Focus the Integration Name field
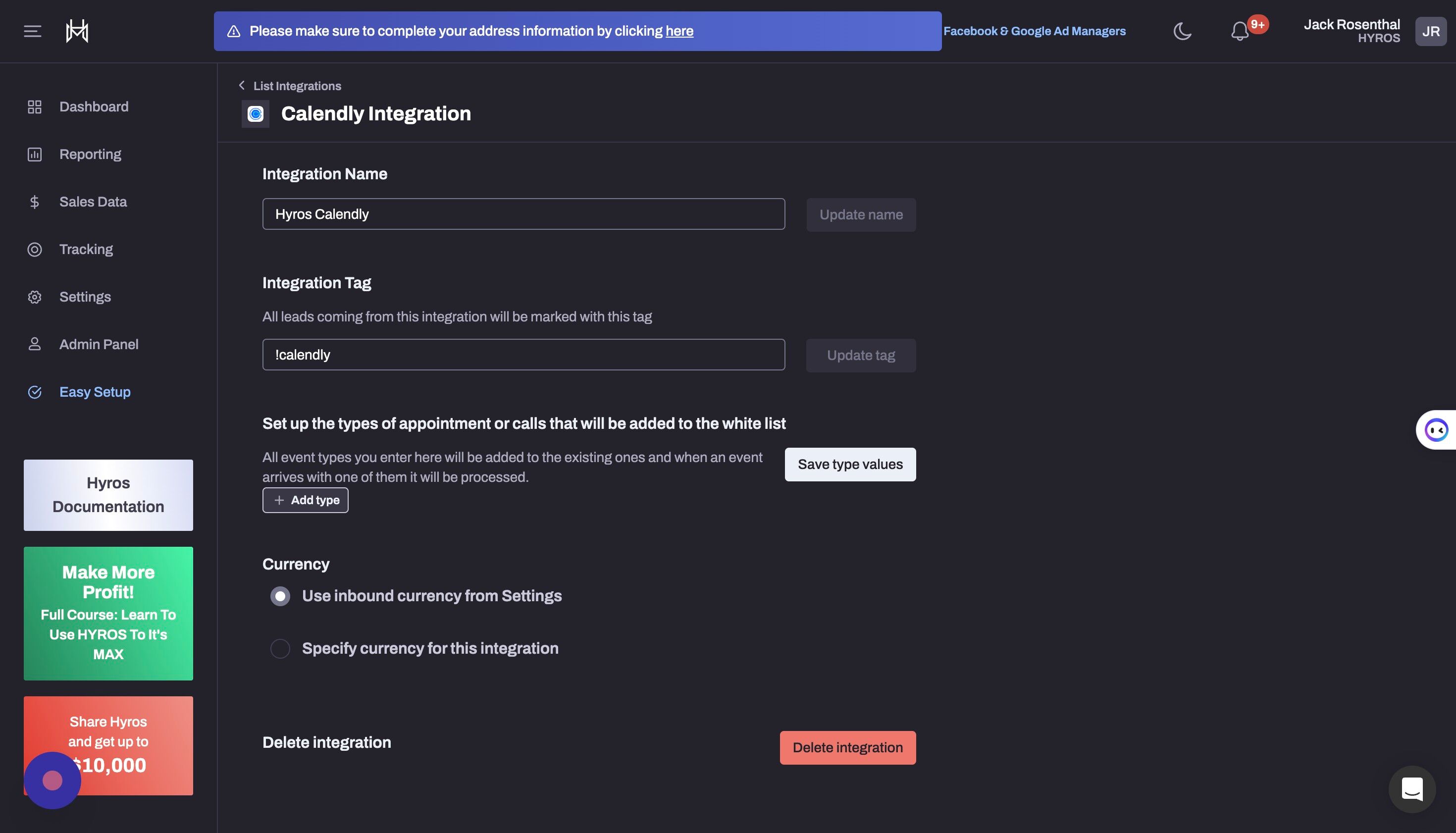Screen dimensions: 1456x833 pos(523,214)
